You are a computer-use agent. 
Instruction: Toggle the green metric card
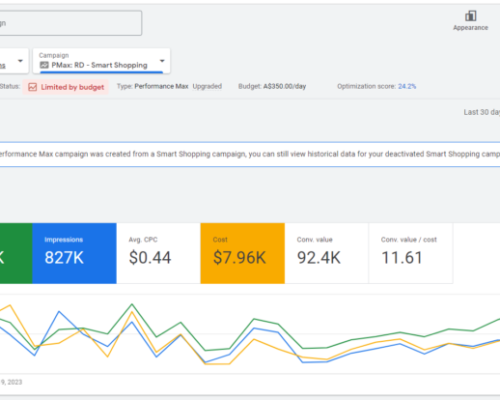(16, 253)
